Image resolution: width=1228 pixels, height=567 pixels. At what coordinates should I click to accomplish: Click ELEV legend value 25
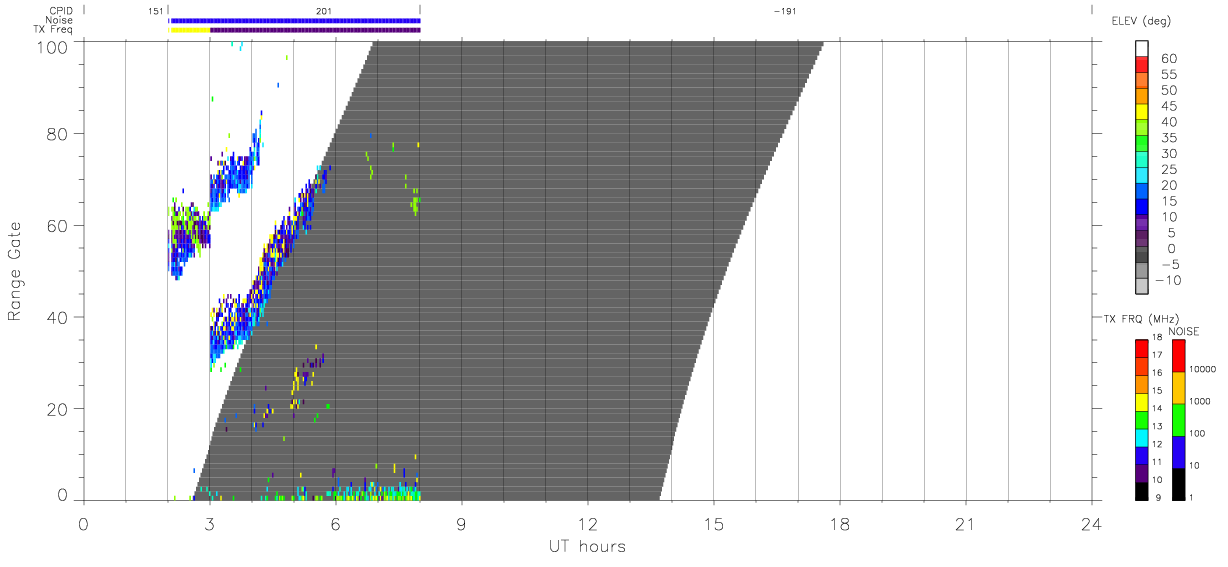click(1170, 170)
